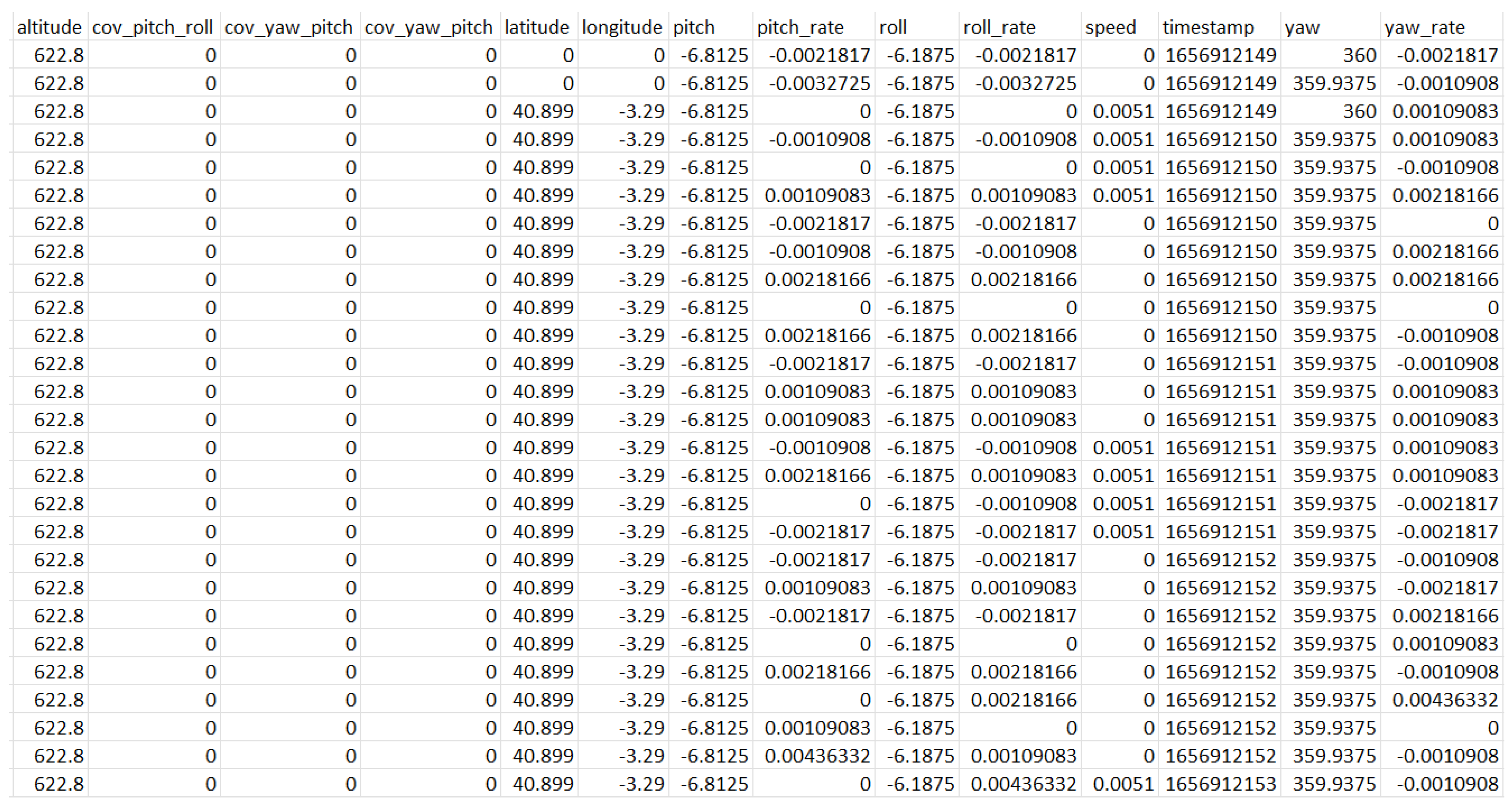Viewport: 1512px width, 807px height.
Task: Select the longitude header cell
Action: pyautogui.click(x=622, y=27)
